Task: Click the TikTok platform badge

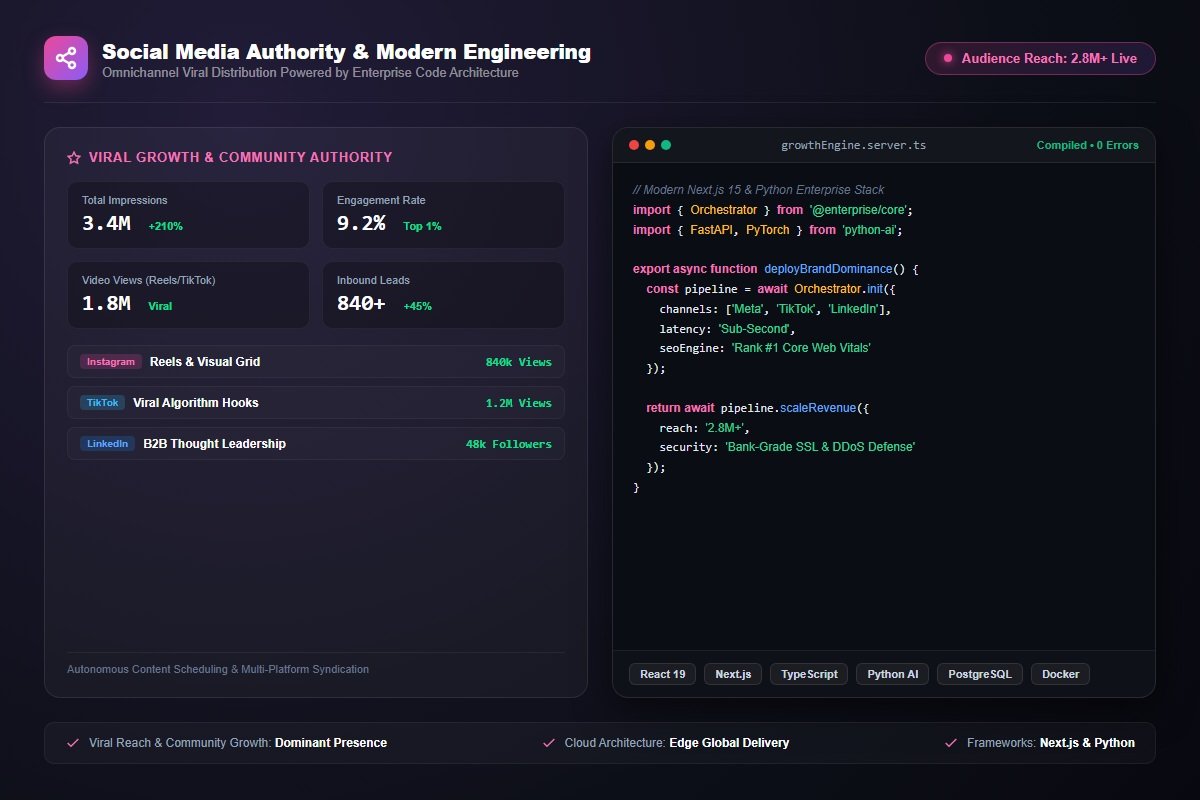Action: 103,403
